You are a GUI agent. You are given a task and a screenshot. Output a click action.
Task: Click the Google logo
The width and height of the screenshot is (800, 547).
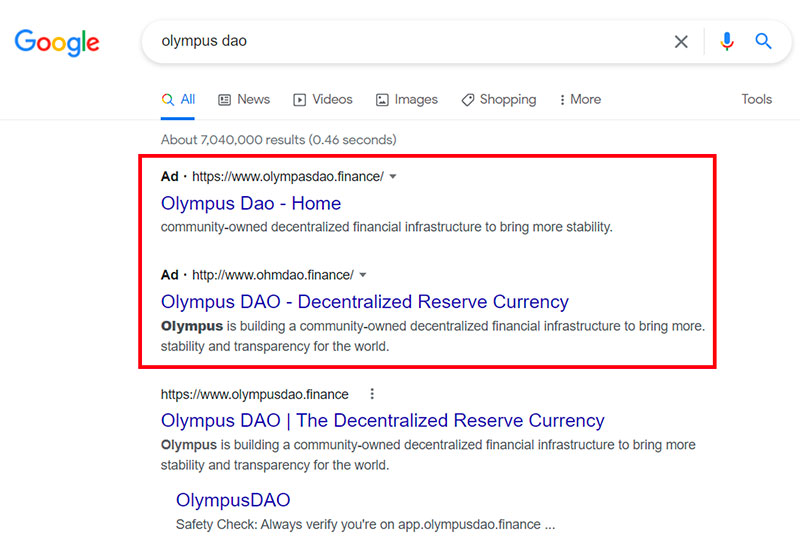[57, 42]
